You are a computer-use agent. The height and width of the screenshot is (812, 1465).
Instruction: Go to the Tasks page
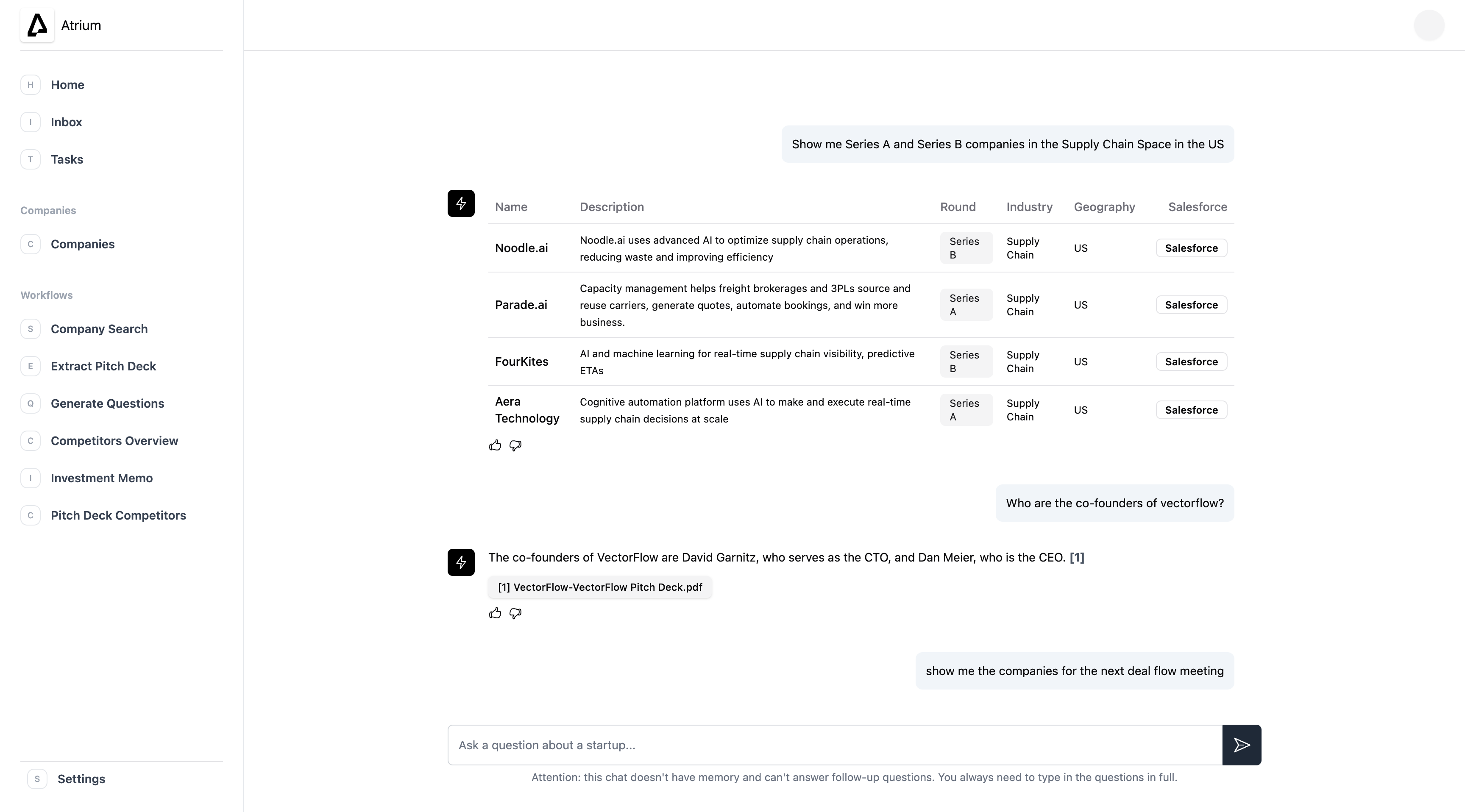(67, 159)
